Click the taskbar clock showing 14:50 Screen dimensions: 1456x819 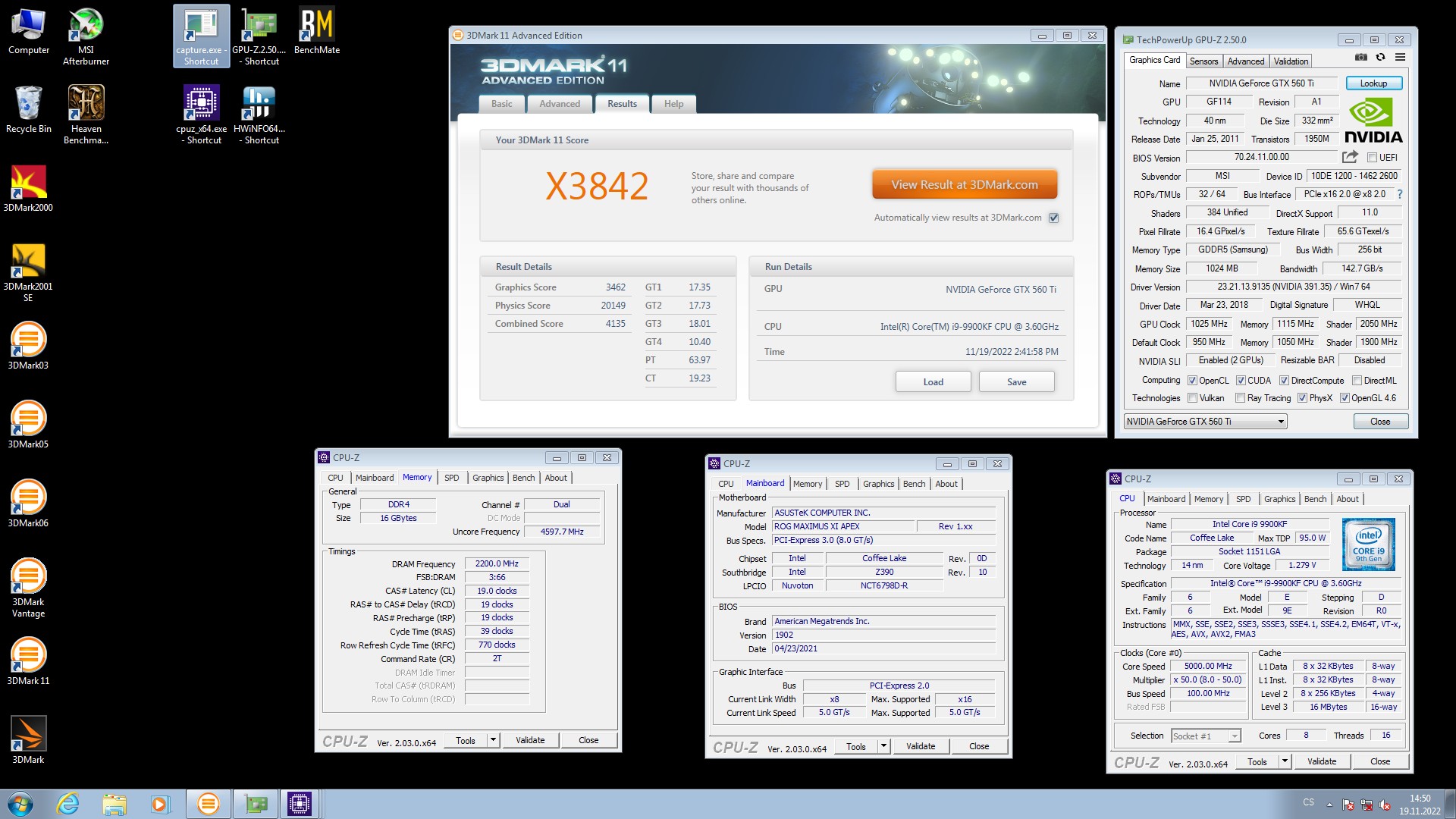[x=1420, y=805]
